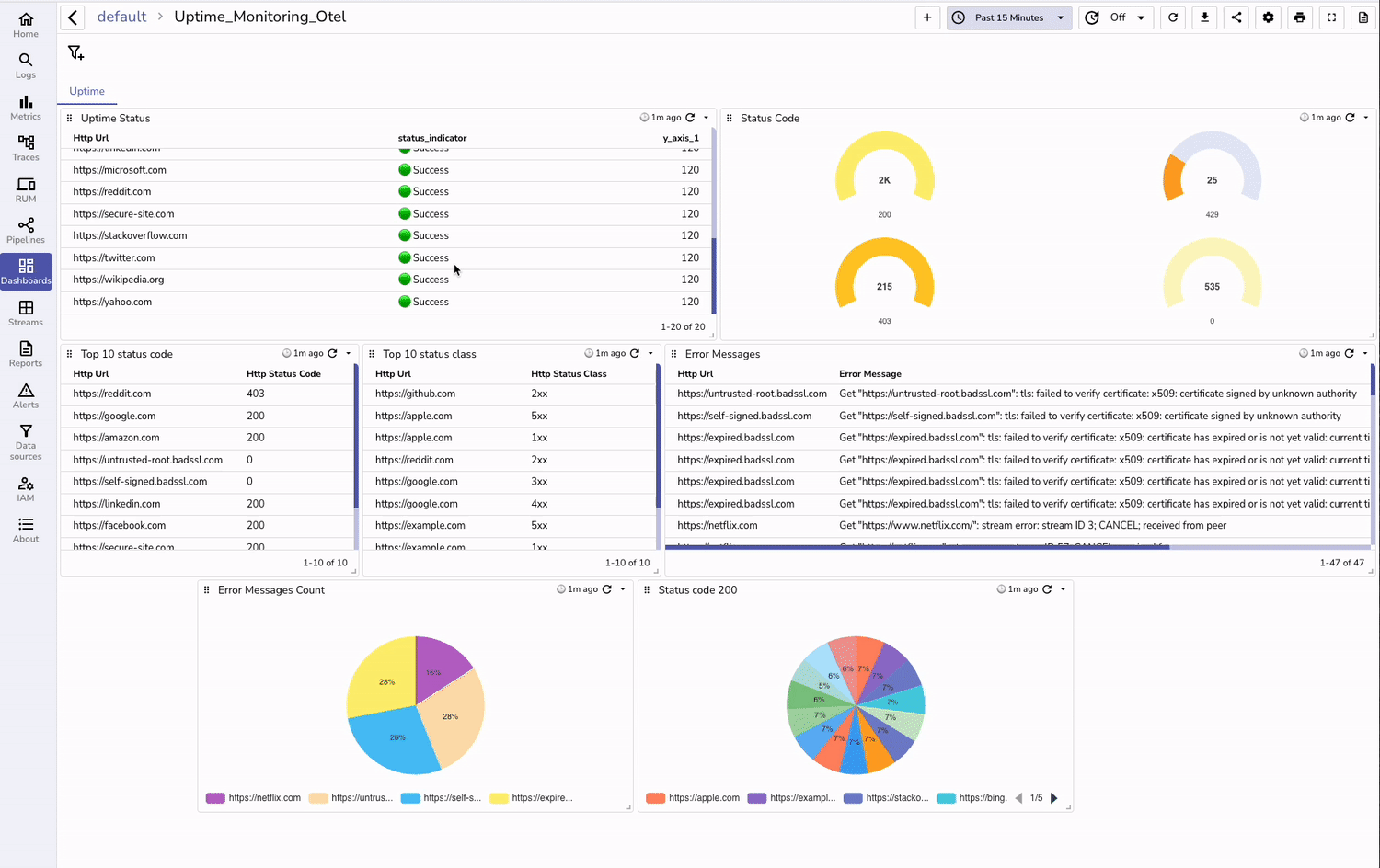Open the Pipelines section from sidebar
Image resolution: width=1380 pixels, height=868 pixels.
(x=25, y=228)
